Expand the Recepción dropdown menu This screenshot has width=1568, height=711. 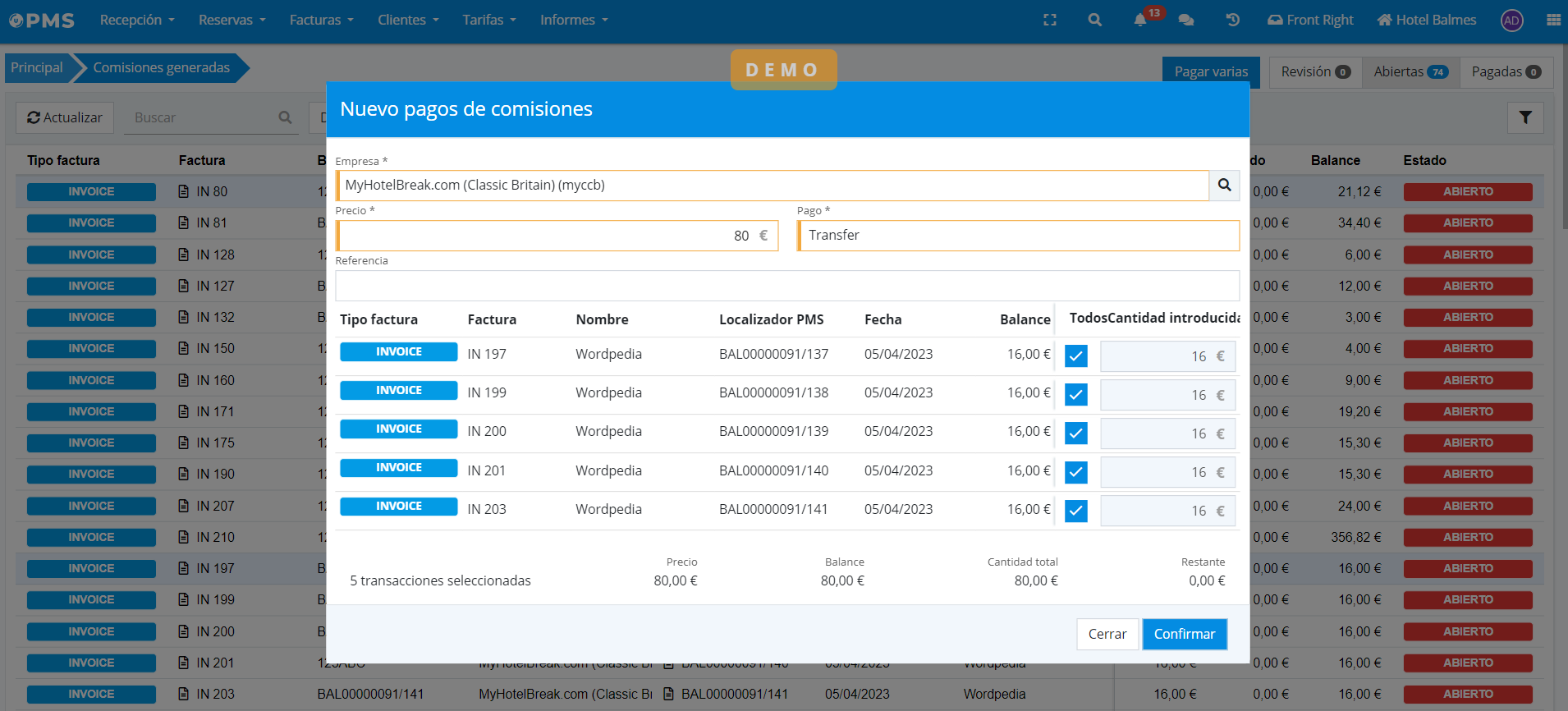(x=136, y=20)
